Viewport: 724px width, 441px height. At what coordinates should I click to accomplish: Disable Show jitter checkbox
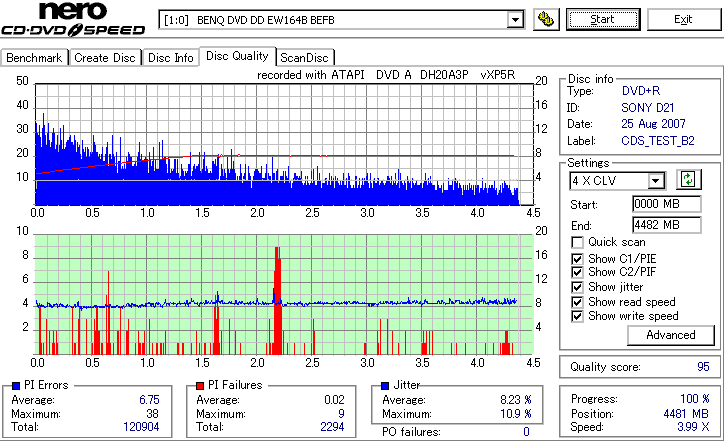pos(577,287)
